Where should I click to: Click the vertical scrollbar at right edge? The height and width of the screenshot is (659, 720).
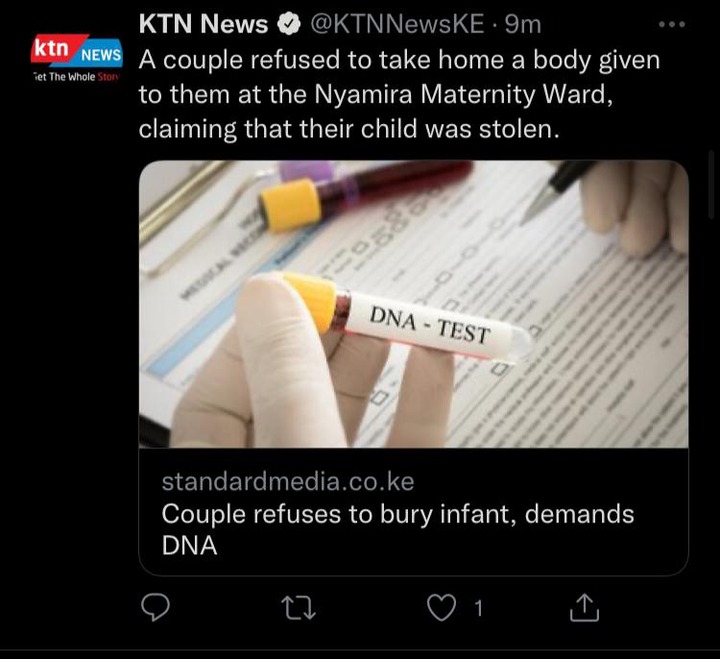711,179
